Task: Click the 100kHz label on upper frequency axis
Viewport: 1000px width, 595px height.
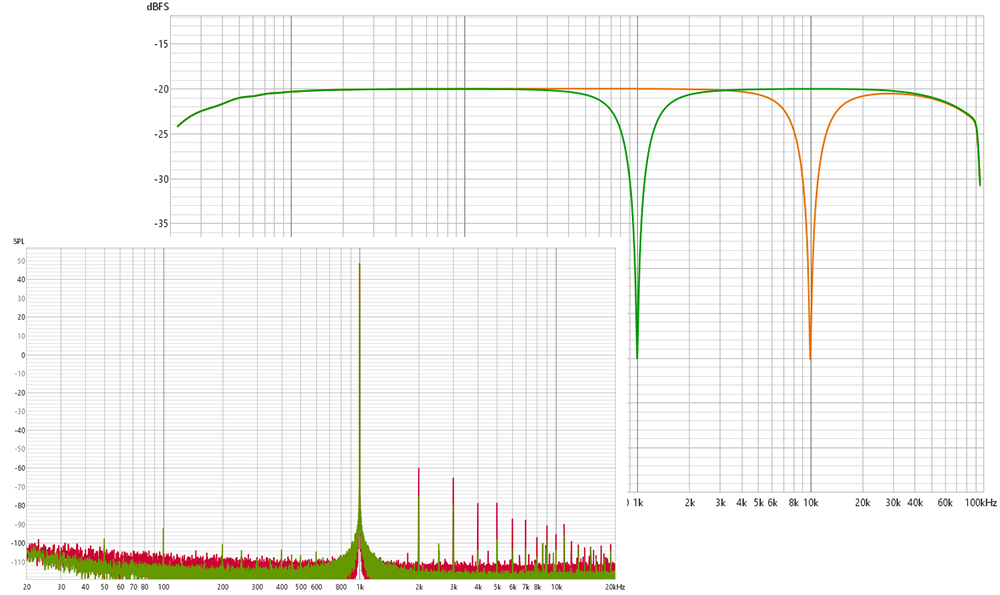Action: point(980,502)
